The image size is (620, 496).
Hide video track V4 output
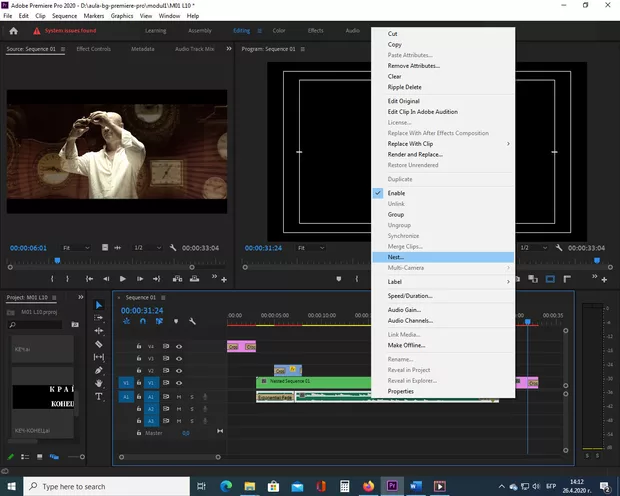pyautogui.click(x=179, y=346)
